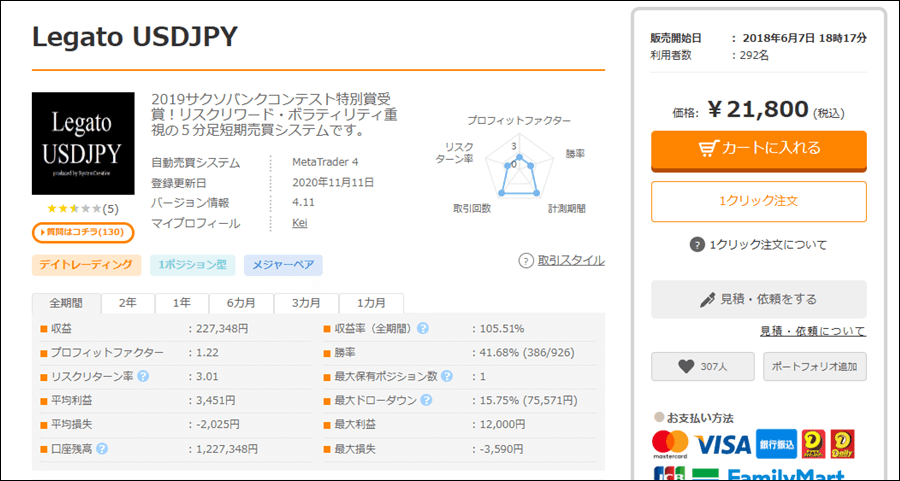Click the 1.22 profit factor value

(x=207, y=352)
